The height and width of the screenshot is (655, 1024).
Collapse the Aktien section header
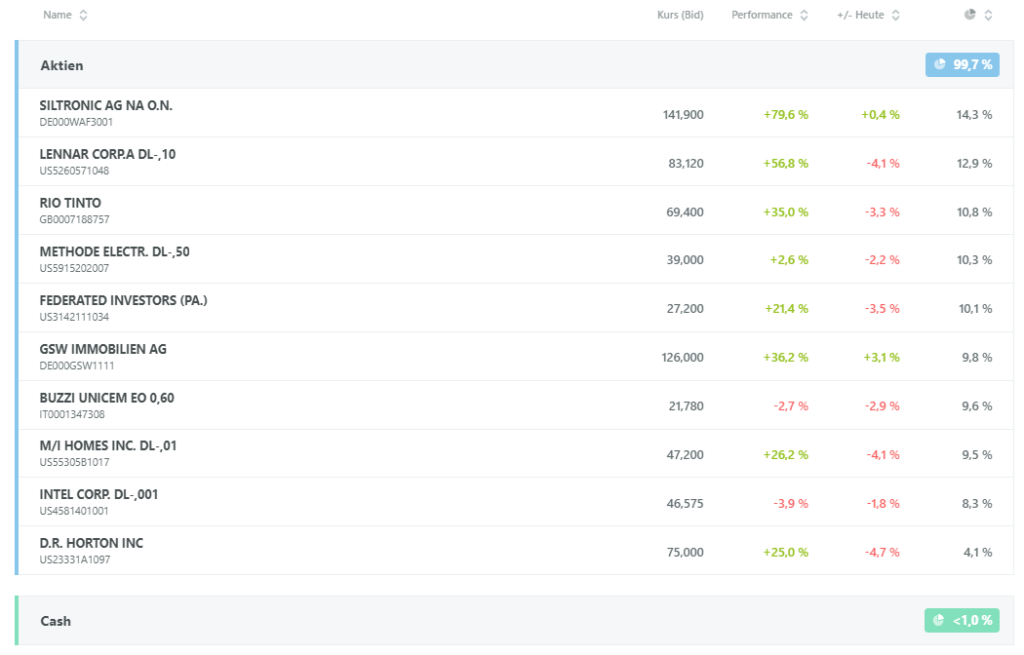pyautogui.click(x=516, y=65)
